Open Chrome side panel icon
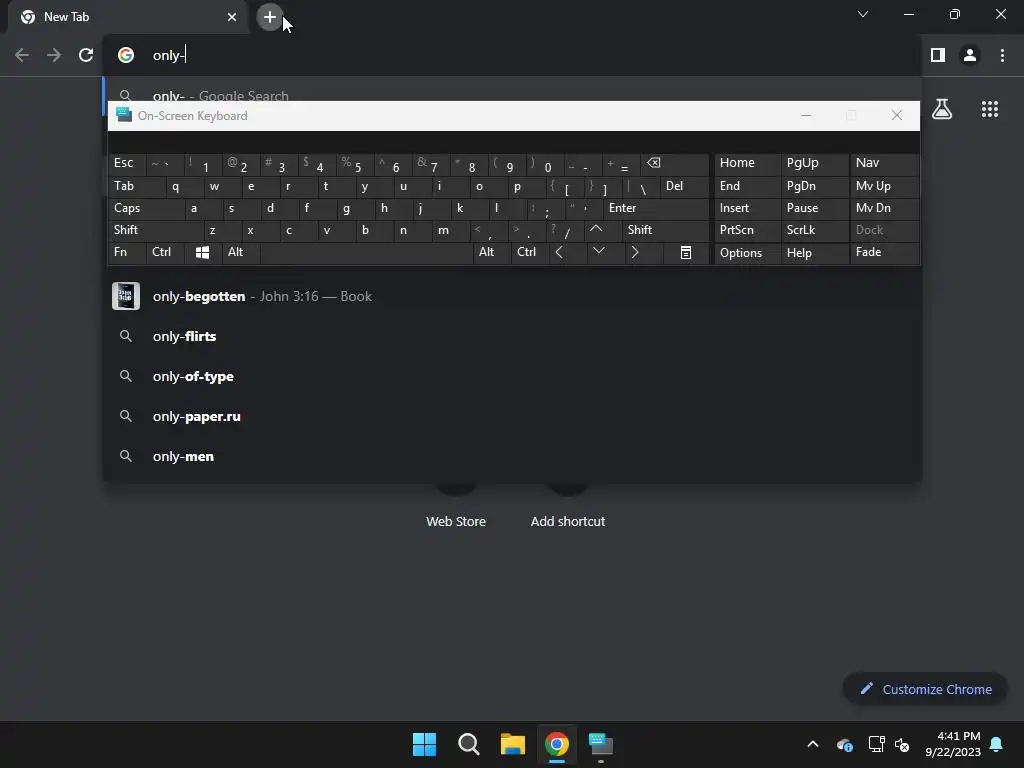The image size is (1024, 768). 938,56
